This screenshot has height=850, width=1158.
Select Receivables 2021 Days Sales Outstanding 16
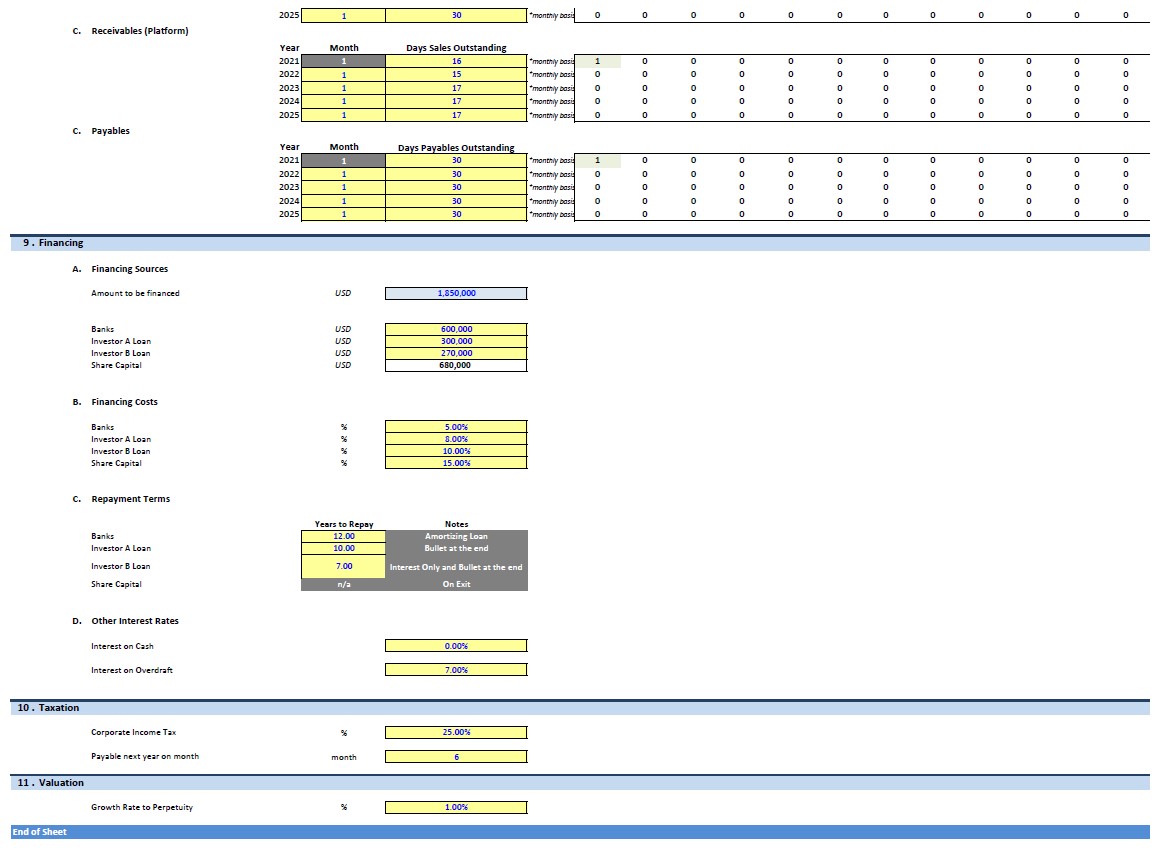tap(456, 61)
